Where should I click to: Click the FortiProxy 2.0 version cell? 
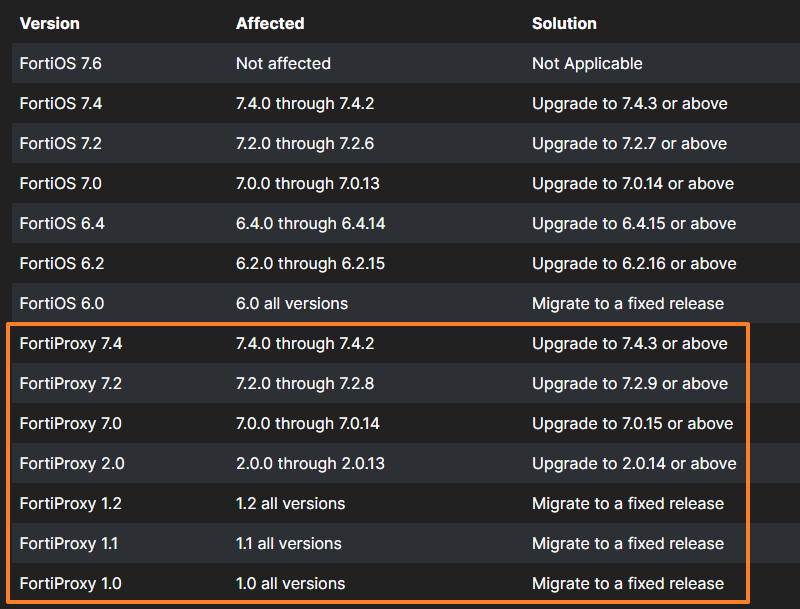click(72, 463)
